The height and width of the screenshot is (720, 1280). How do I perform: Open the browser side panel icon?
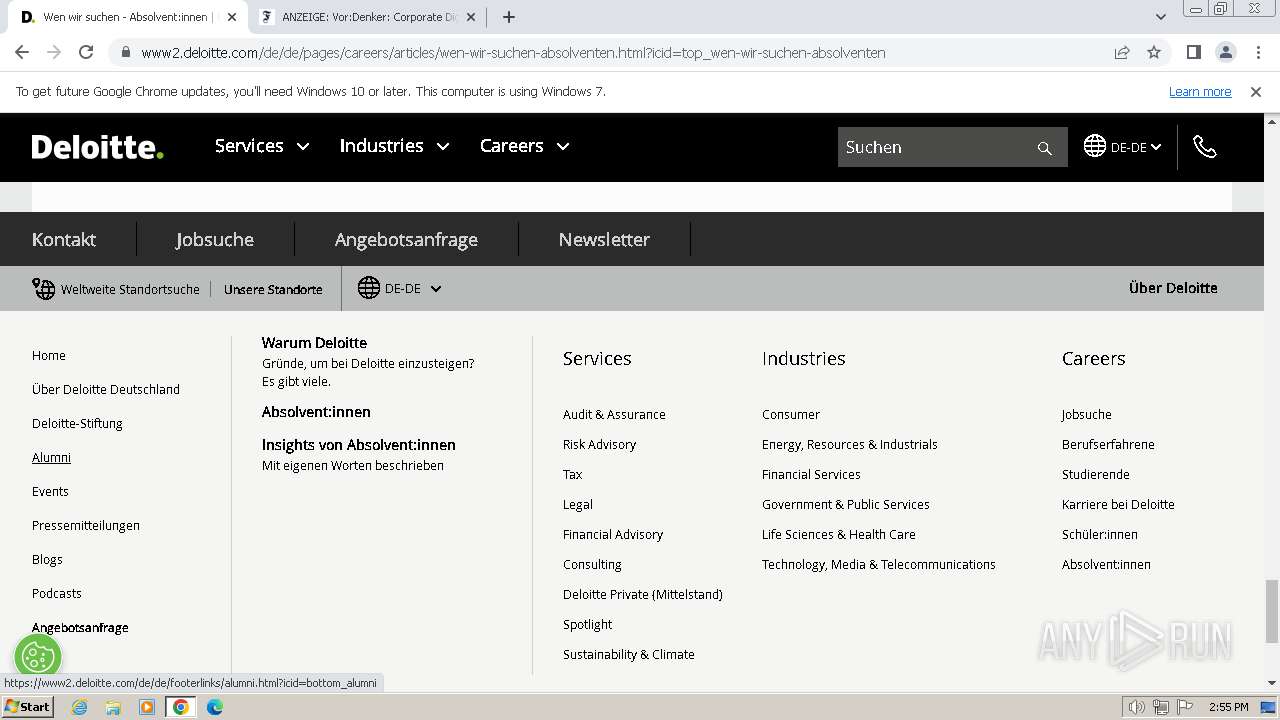coord(1193,52)
